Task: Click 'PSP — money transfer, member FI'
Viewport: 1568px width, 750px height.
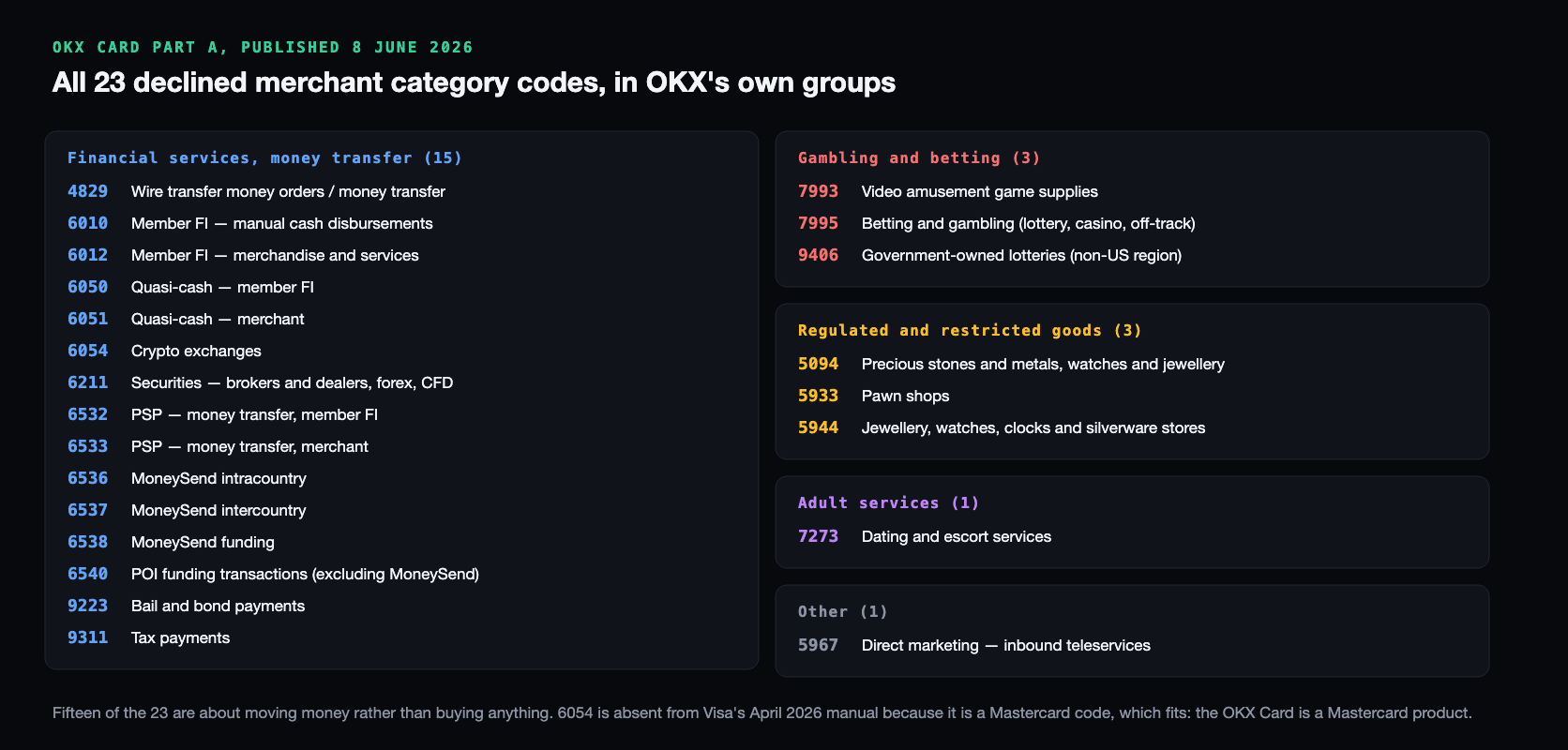Action: [254, 414]
